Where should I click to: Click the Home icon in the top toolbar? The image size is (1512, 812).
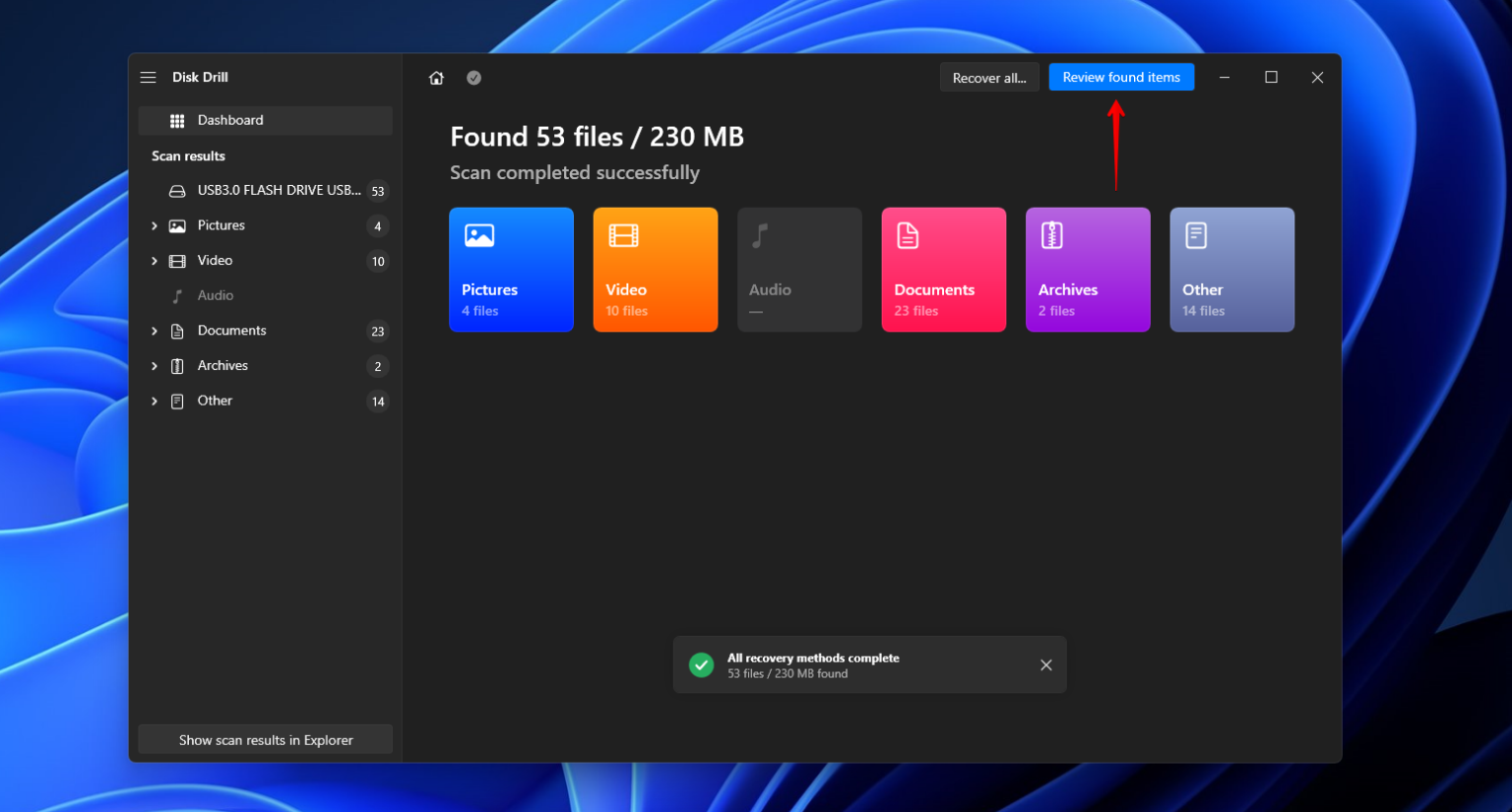[x=436, y=77]
